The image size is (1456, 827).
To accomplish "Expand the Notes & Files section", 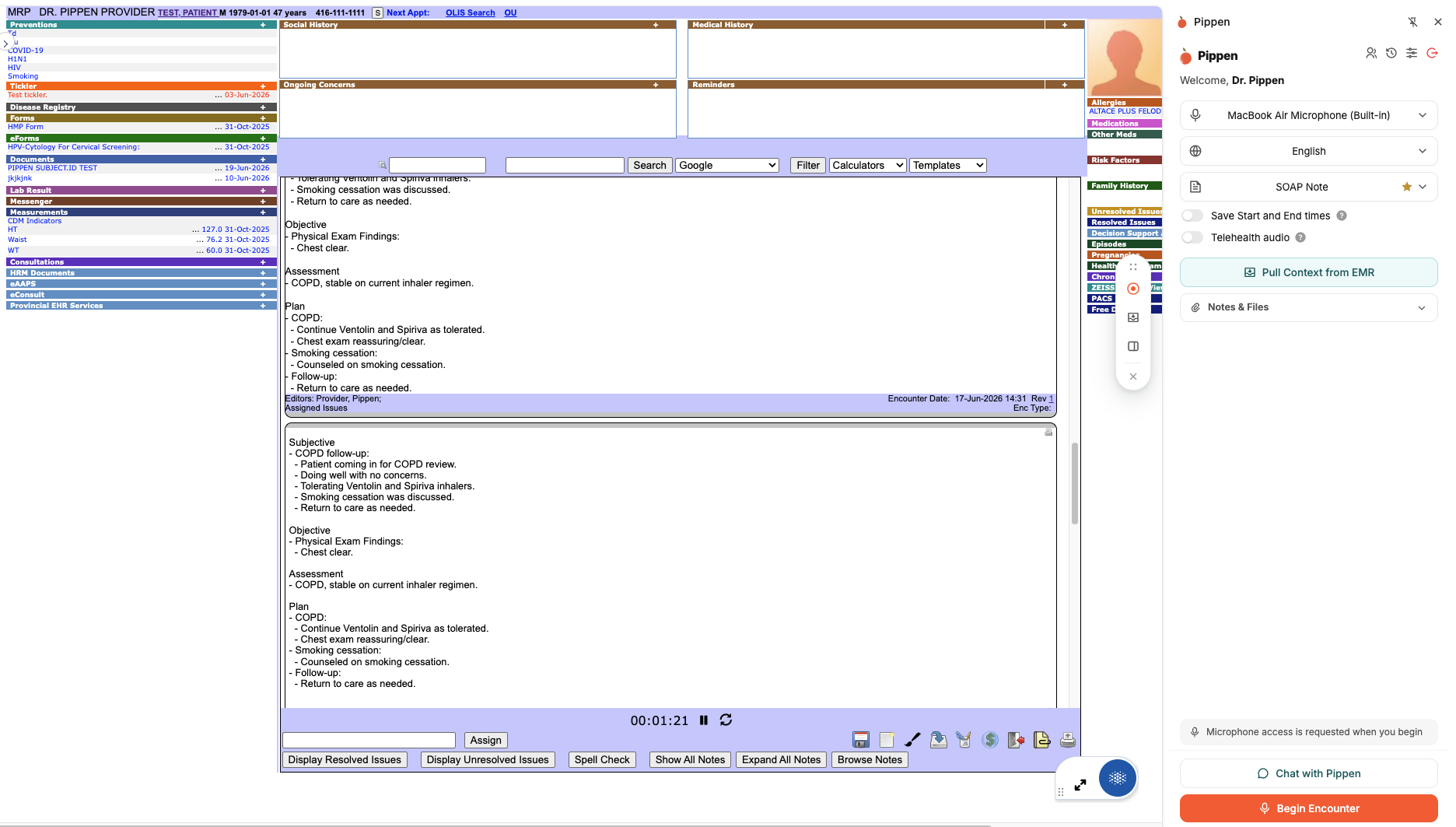I will (1308, 307).
